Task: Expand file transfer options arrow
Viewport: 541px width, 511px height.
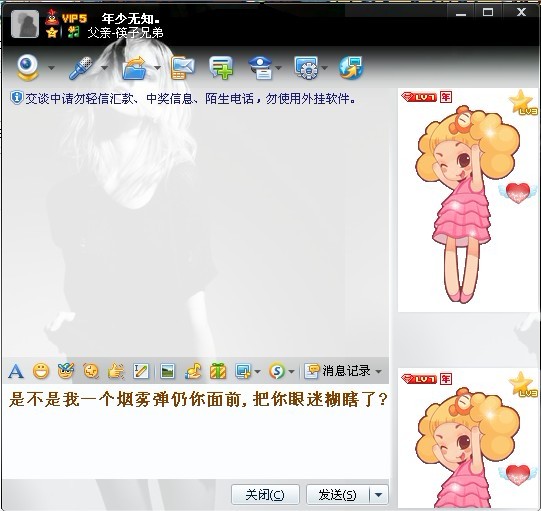Action: pos(157,68)
